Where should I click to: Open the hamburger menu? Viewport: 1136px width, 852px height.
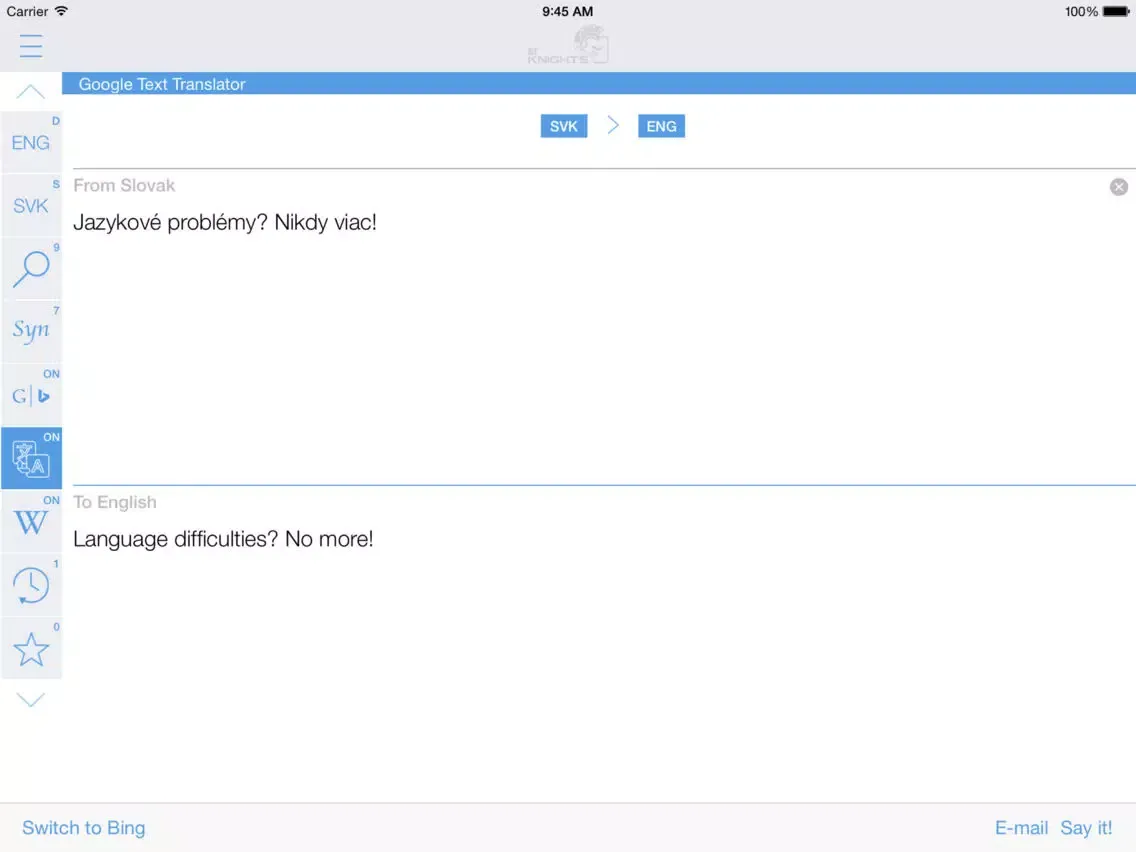coord(31,46)
